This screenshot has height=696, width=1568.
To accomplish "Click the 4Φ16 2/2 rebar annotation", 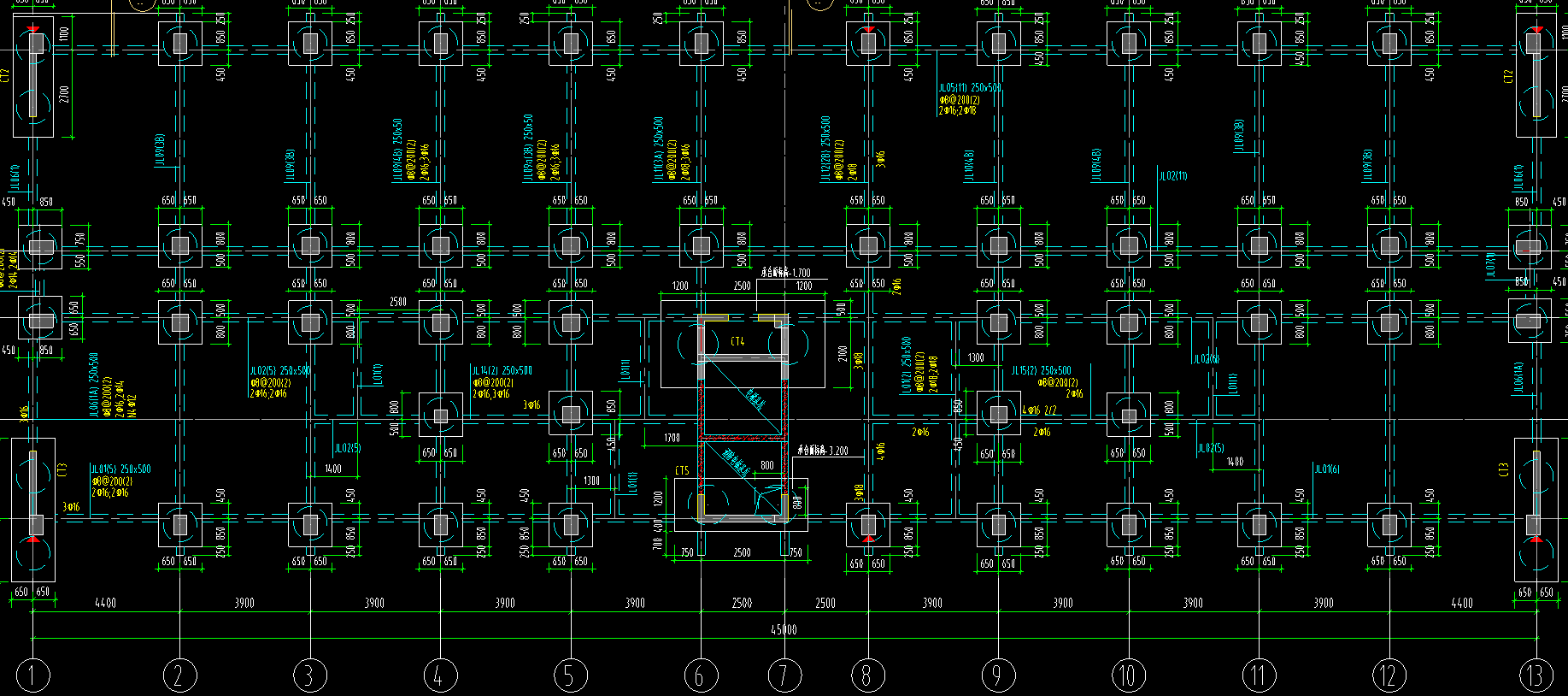I will pyautogui.click(x=1039, y=411).
